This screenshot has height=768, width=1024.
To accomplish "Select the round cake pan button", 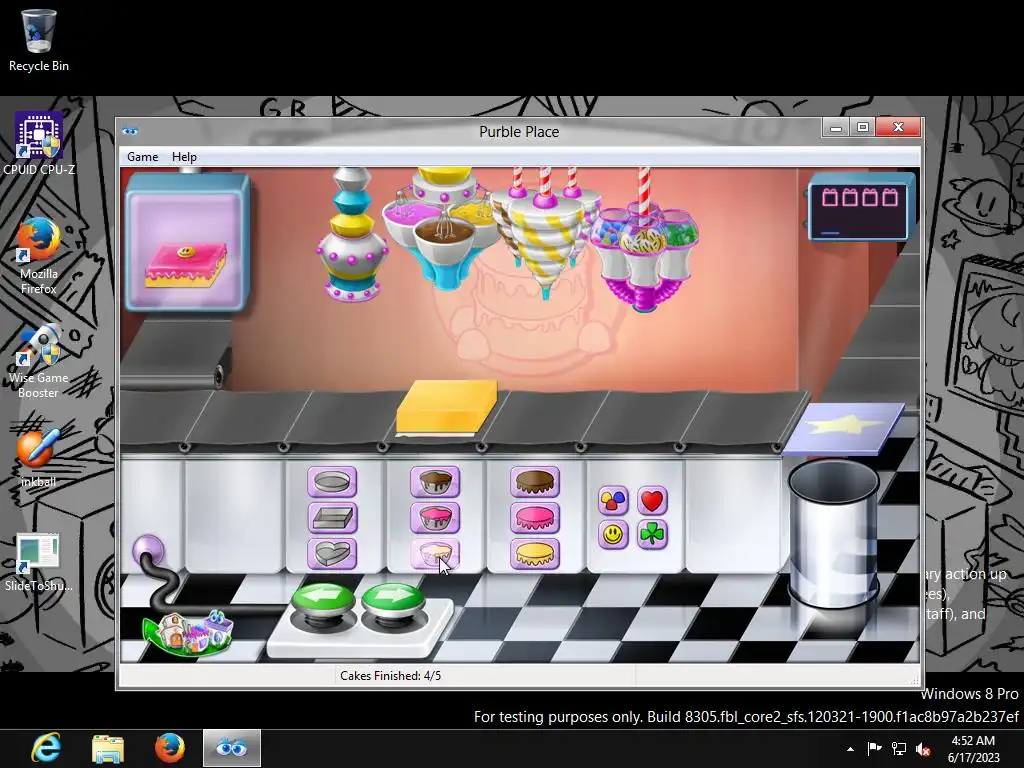I will 332,482.
